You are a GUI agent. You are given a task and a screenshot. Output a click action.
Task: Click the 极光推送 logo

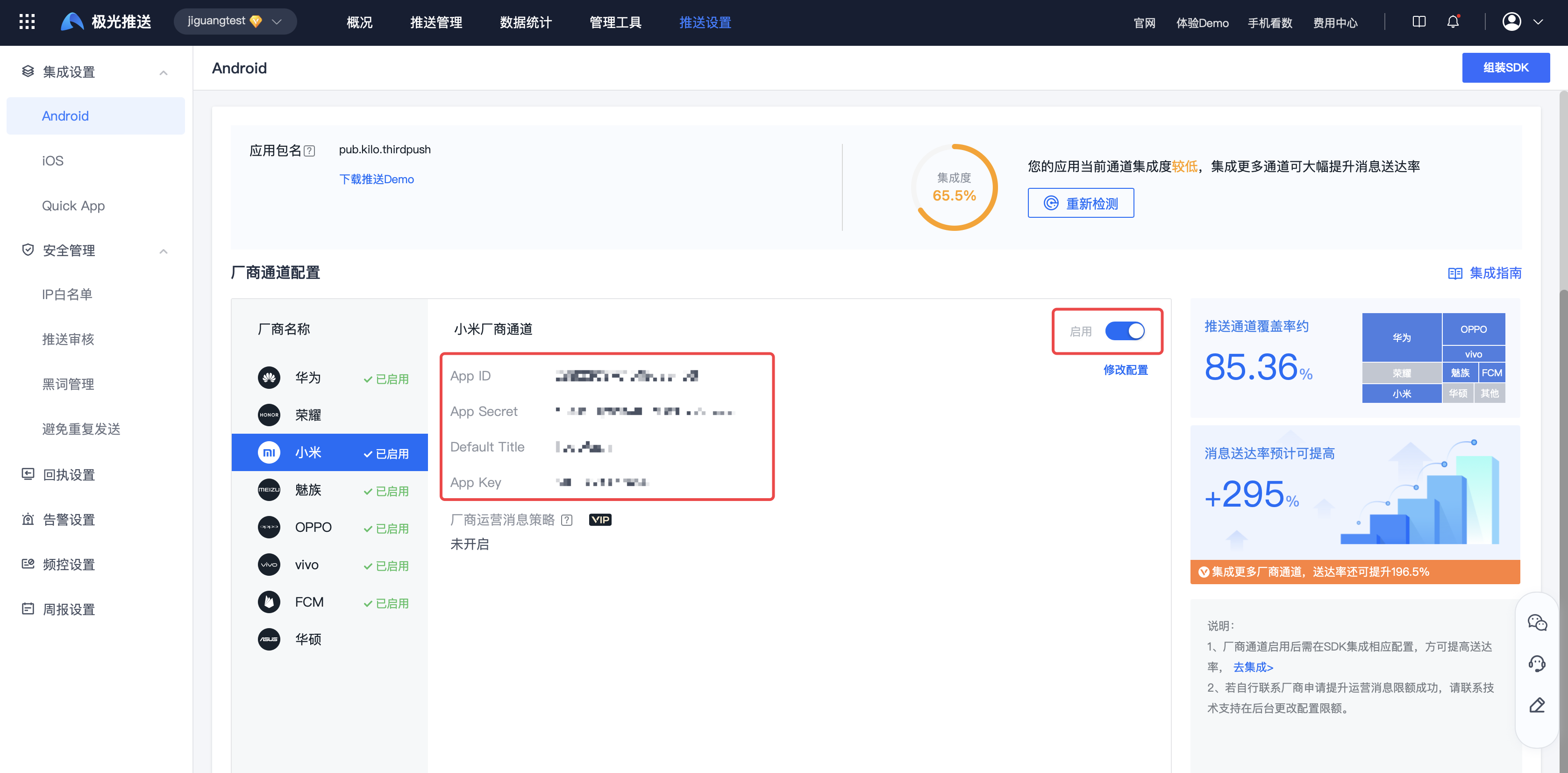tap(106, 22)
